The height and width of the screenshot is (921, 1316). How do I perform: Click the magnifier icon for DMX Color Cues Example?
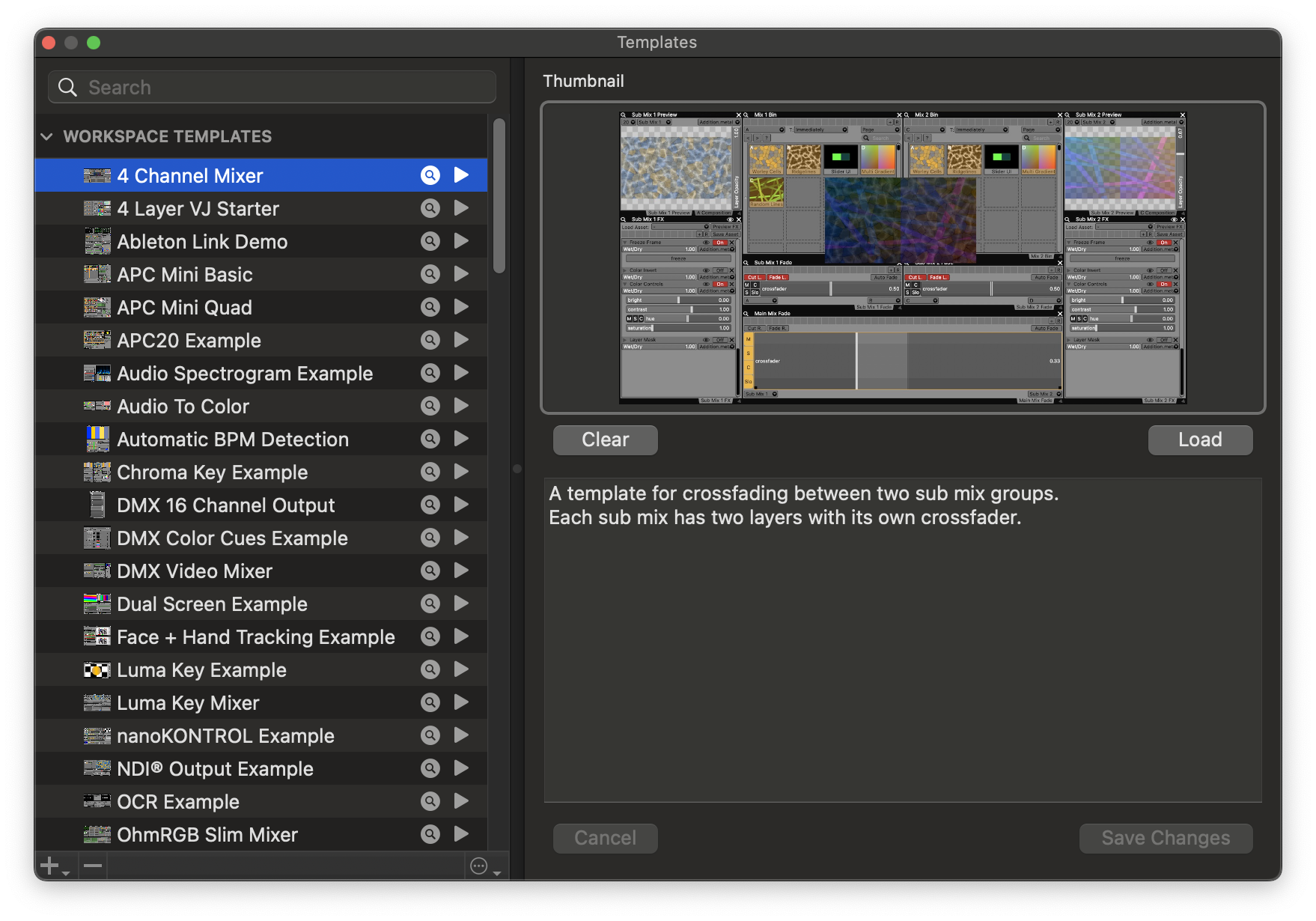click(430, 538)
